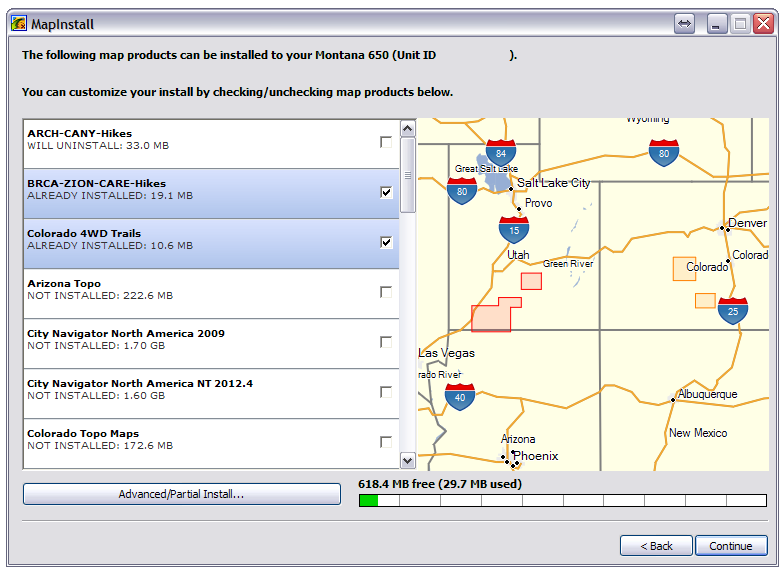Click the Interstate 40 shield on map
The width and height of the screenshot is (782, 572).
[460, 396]
